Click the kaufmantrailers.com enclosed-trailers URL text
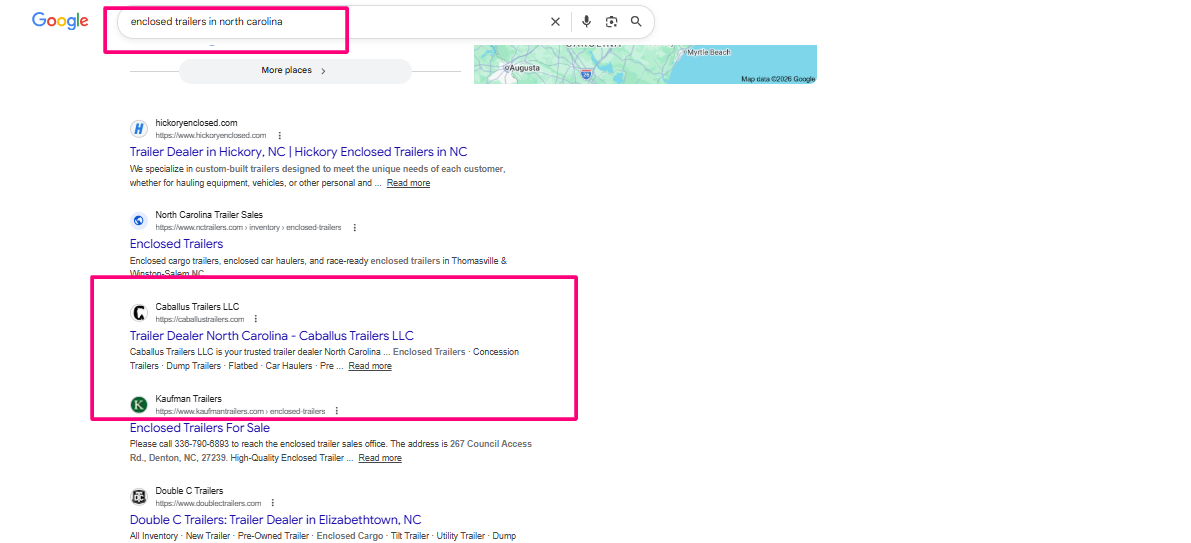Screen dimensions: 1191x543 coord(240,411)
